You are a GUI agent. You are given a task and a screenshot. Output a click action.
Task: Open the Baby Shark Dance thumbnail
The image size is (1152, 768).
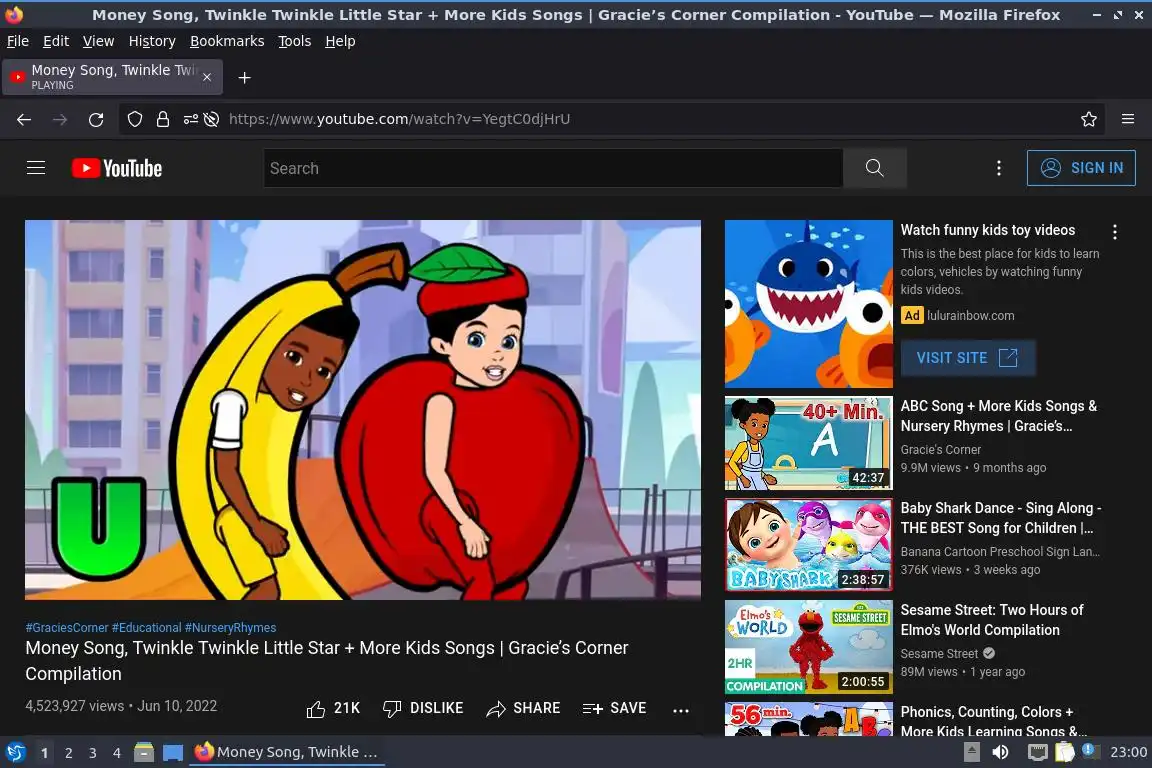tap(808, 545)
